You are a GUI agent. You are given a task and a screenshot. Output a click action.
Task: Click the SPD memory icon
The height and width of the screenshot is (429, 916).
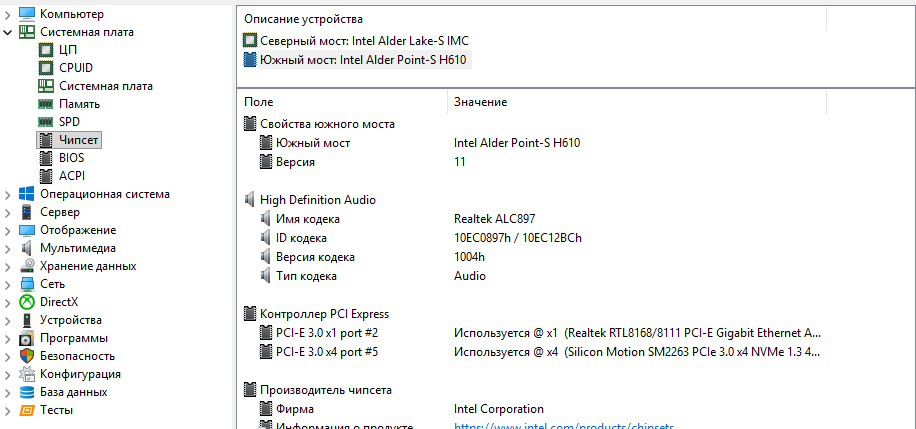(46, 122)
